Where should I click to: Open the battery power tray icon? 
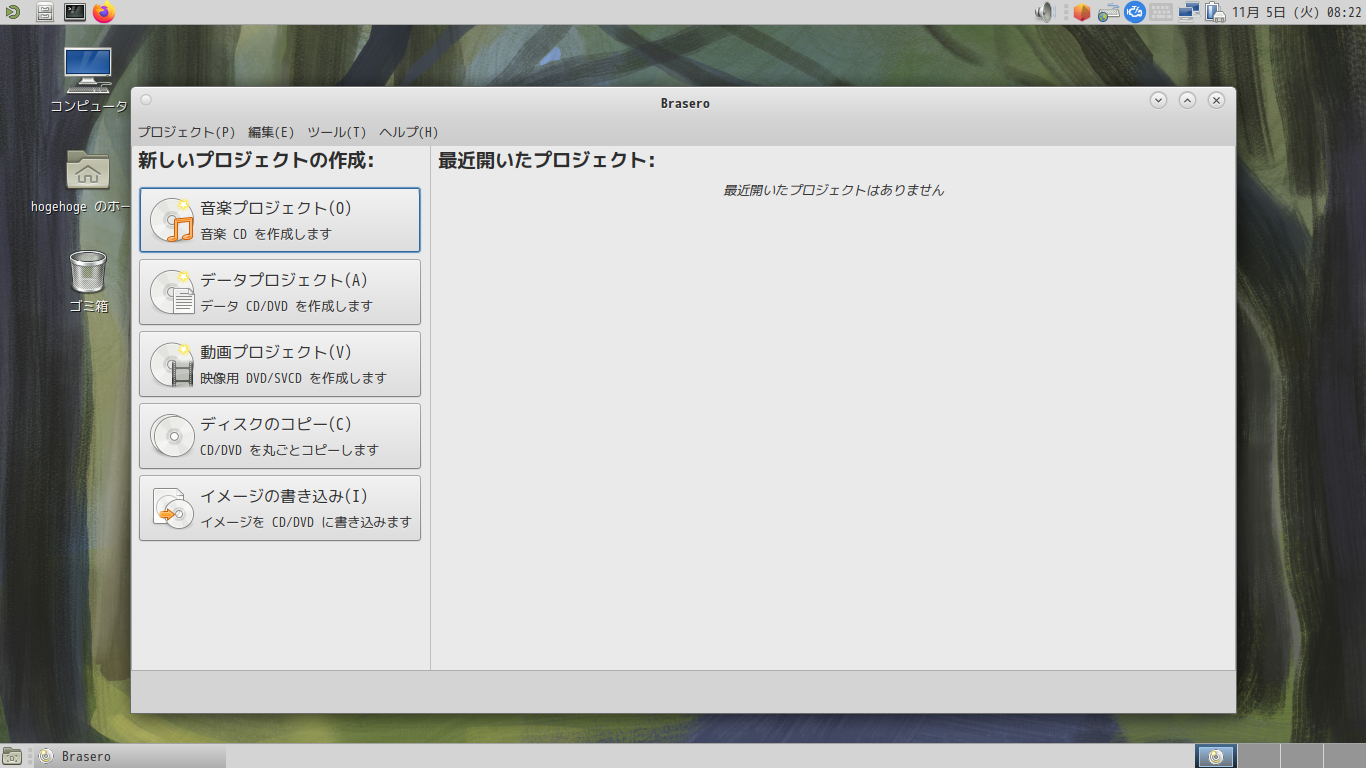(1215, 12)
